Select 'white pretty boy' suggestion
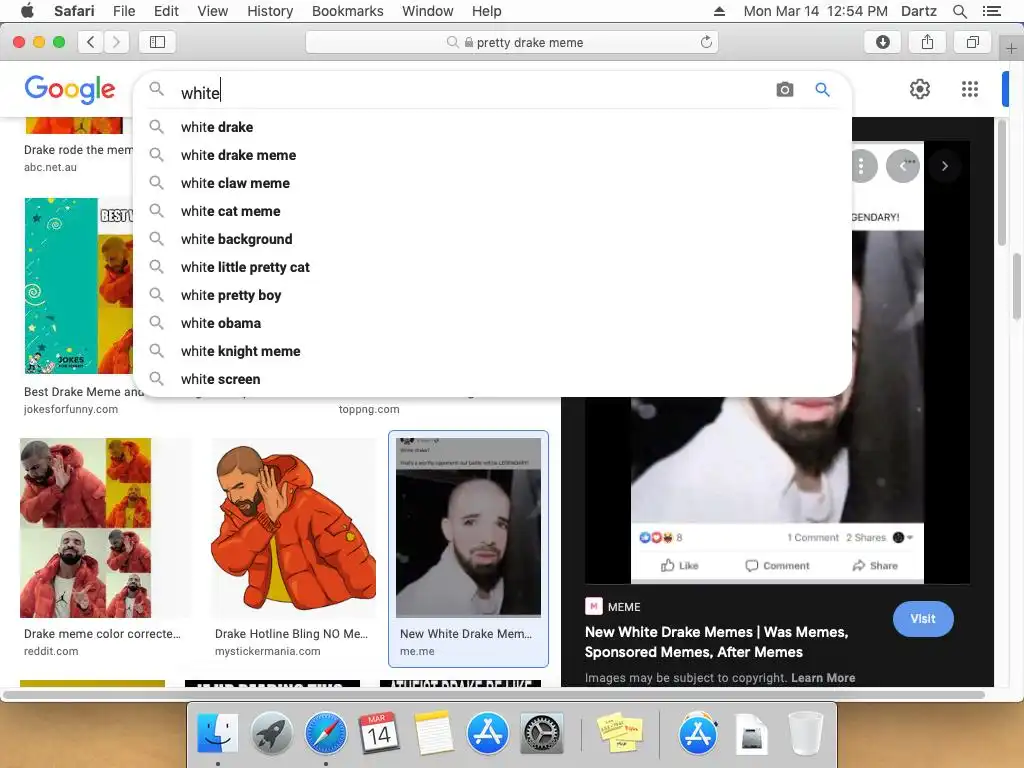Image resolution: width=1024 pixels, height=768 pixels. [493, 295]
